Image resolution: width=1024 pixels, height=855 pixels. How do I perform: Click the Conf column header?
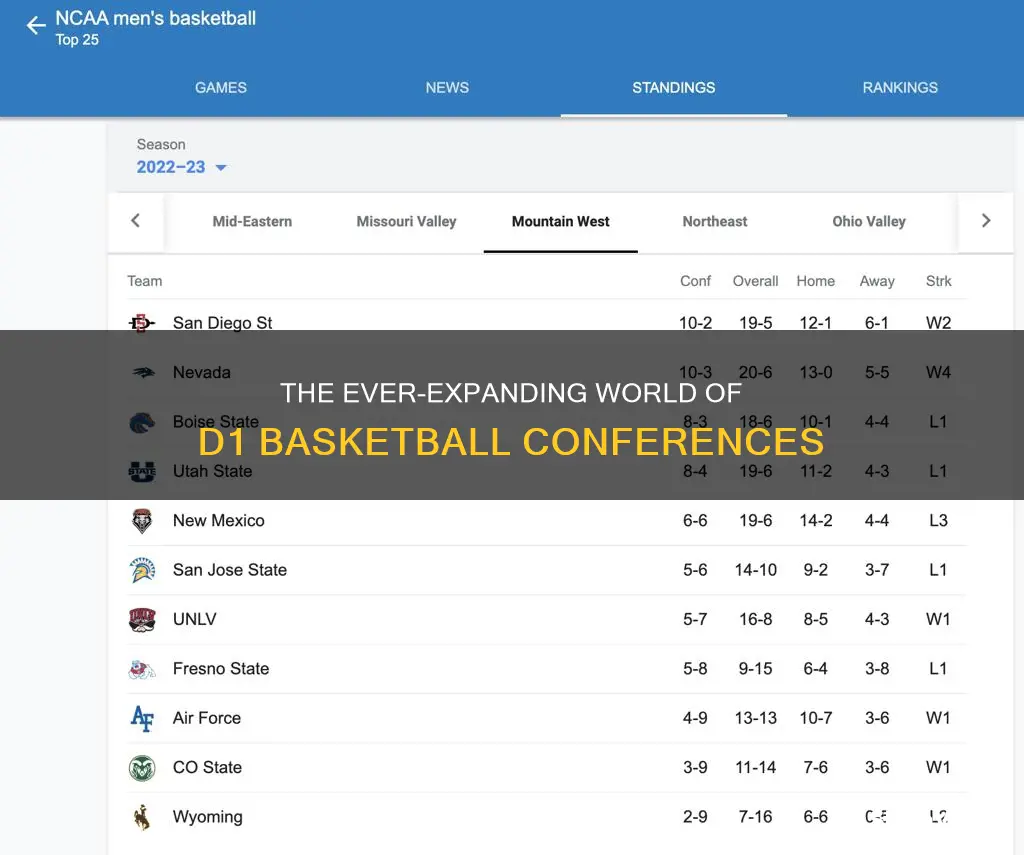(x=695, y=281)
